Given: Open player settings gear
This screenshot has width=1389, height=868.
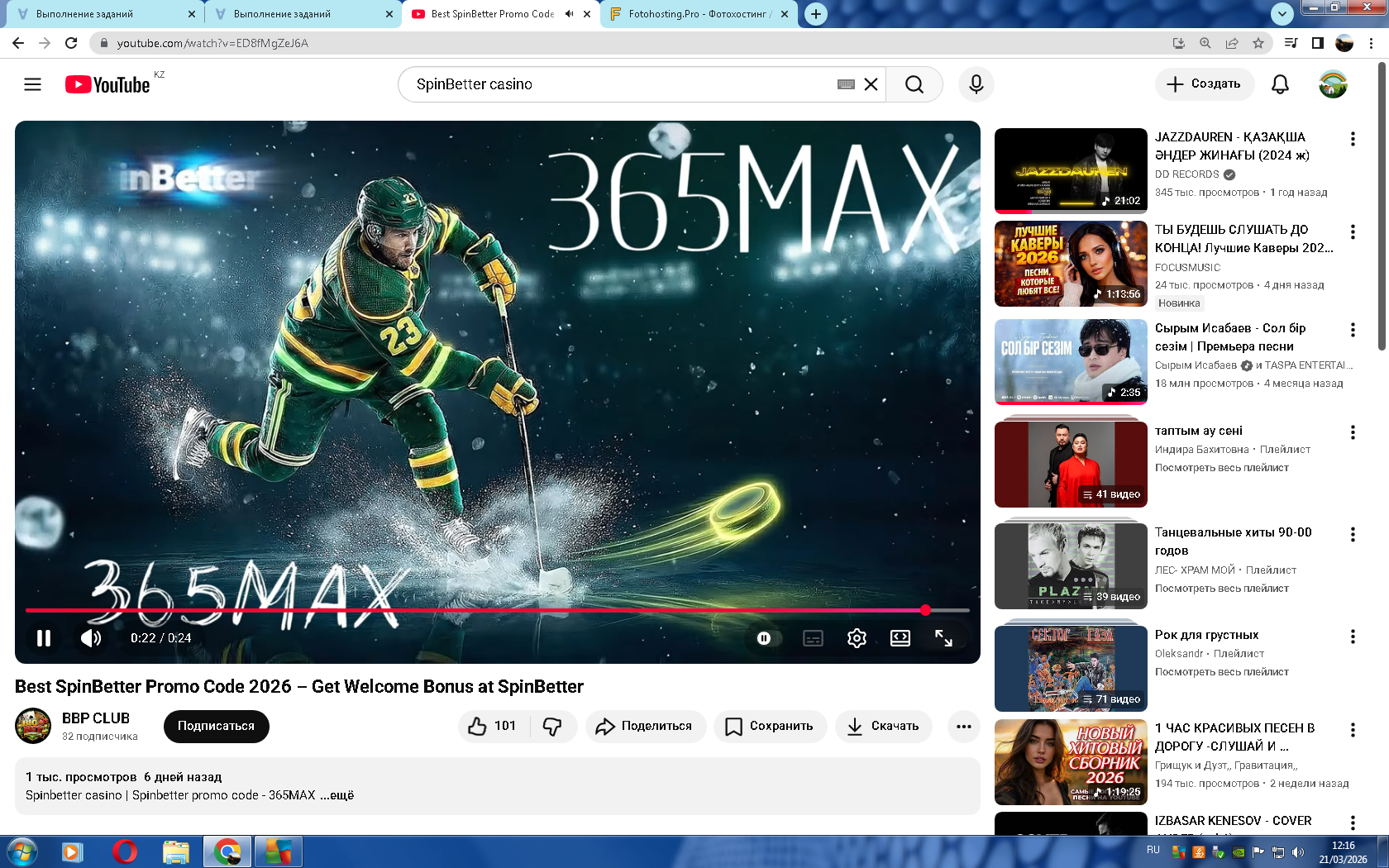Looking at the screenshot, I should pos(857,638).
